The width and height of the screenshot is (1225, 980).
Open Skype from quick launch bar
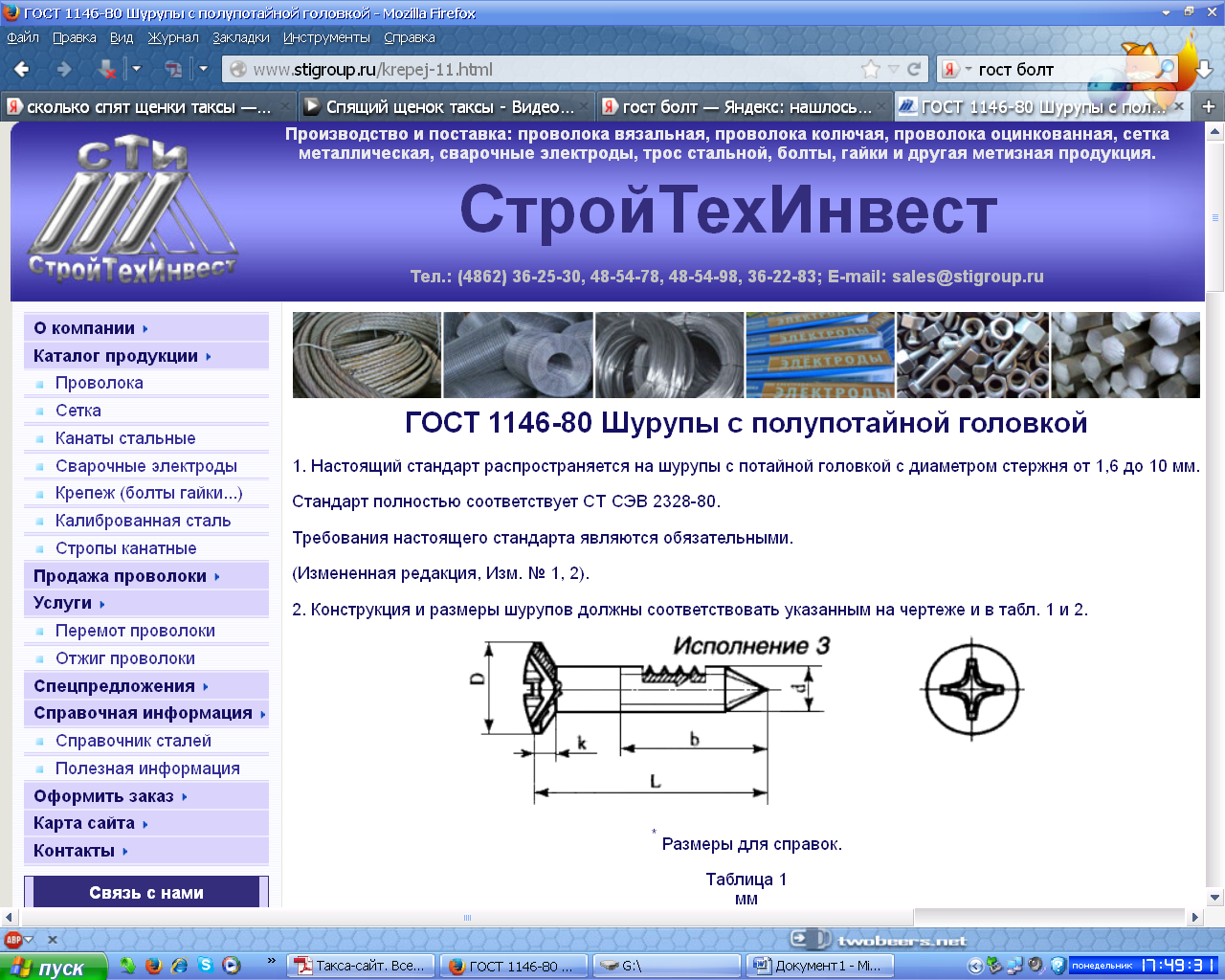(205, 966)
